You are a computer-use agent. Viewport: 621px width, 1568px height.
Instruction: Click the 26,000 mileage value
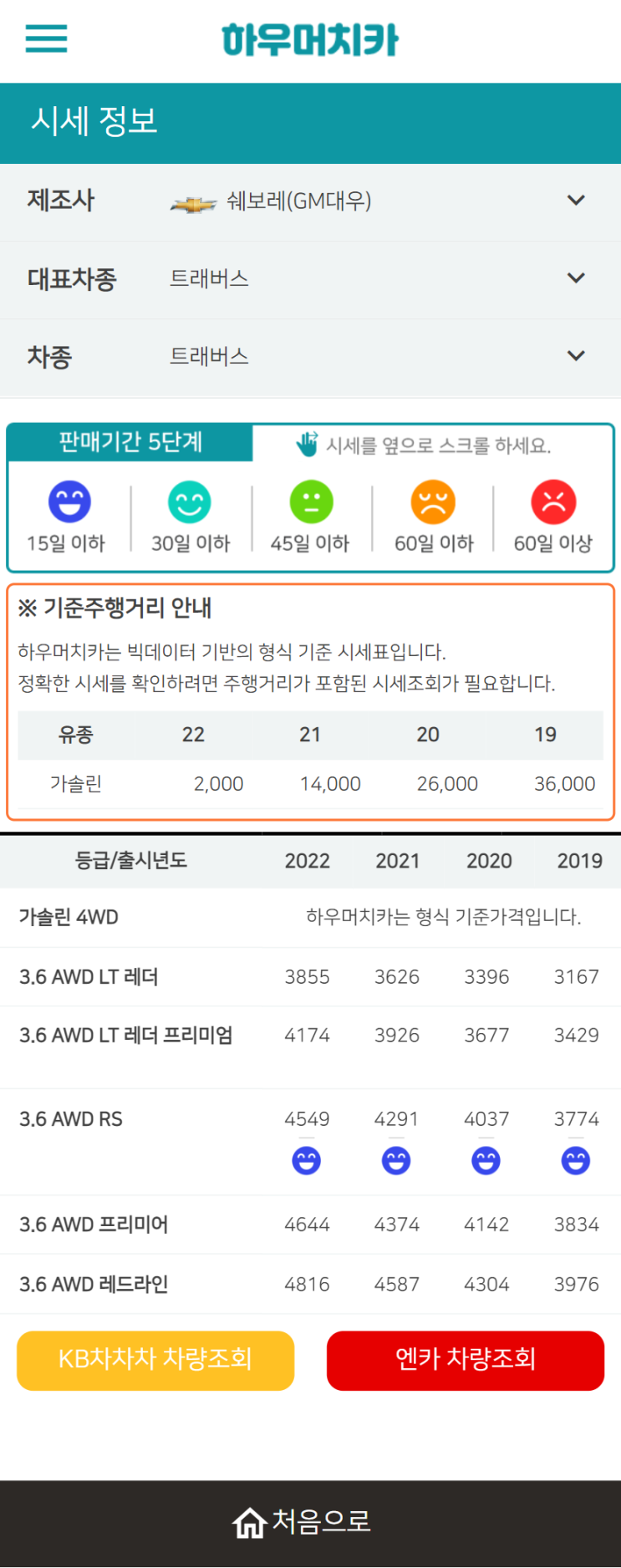447,784
